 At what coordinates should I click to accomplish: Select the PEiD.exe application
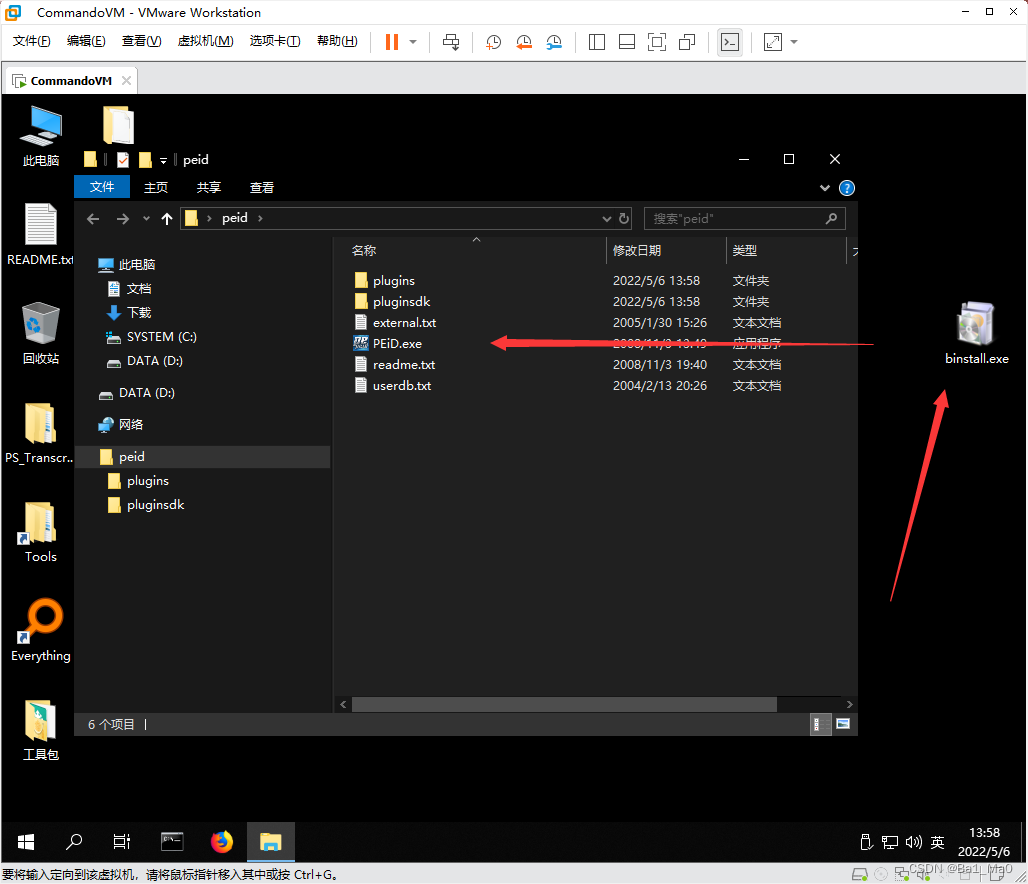397,344
